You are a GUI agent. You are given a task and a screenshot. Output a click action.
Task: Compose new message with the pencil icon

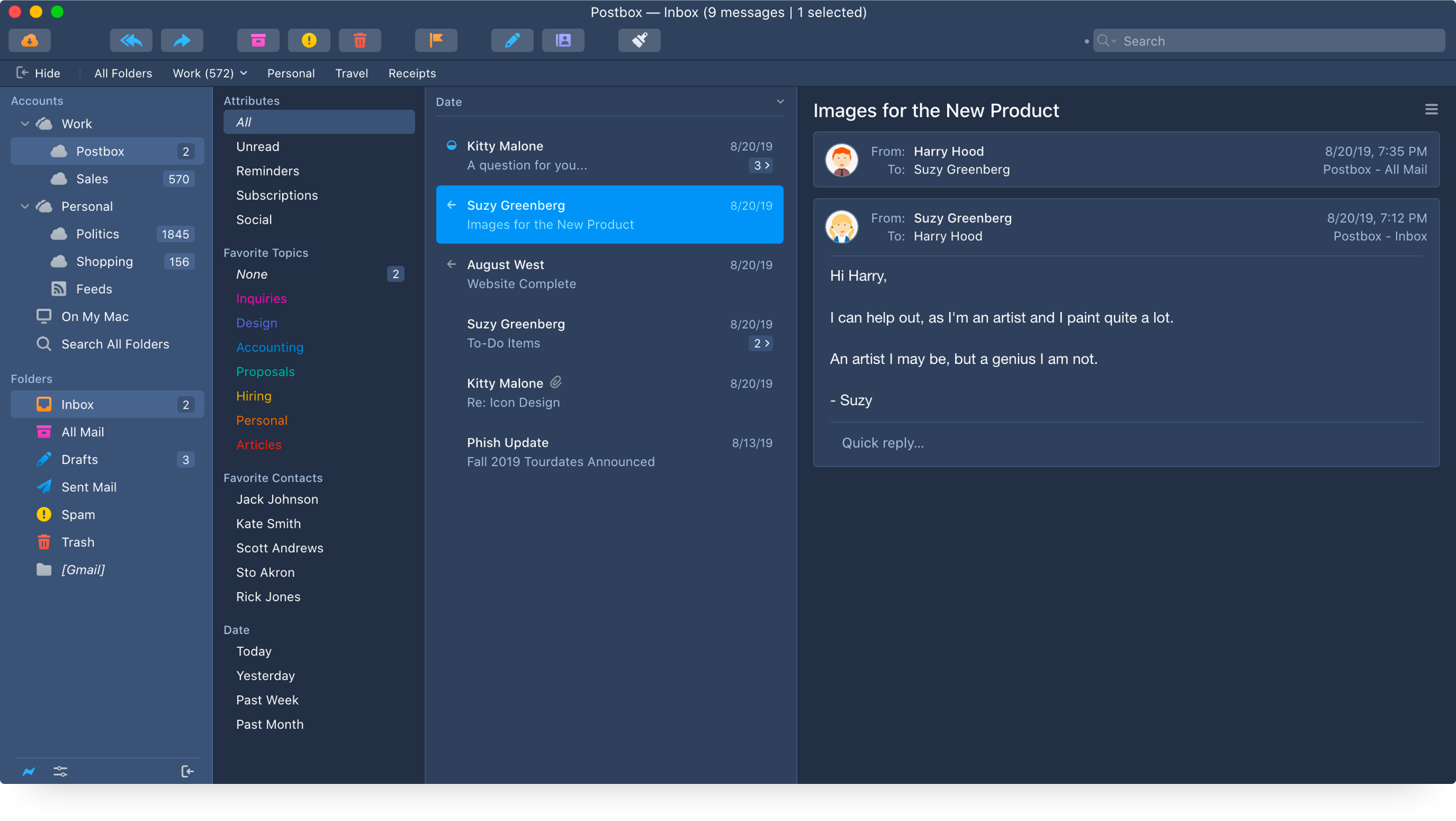tap(512, 40)
